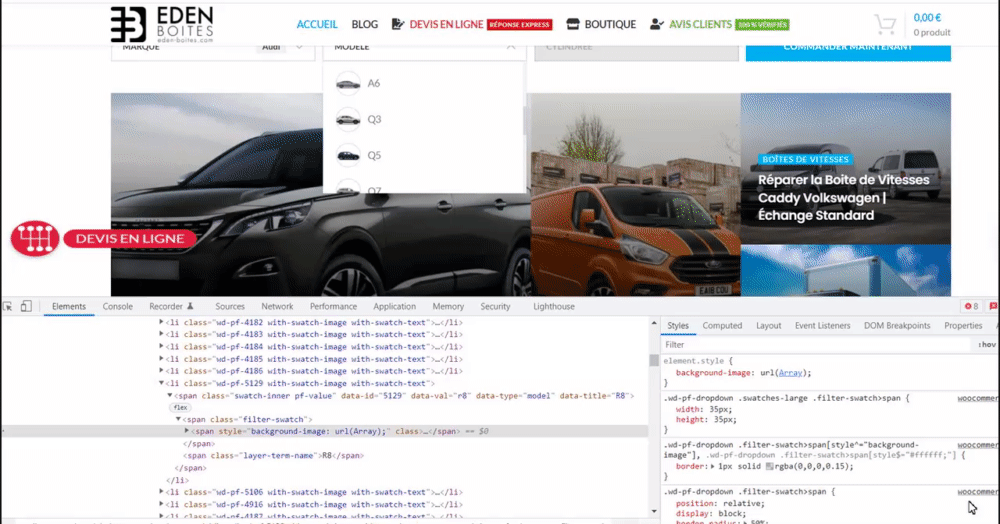Screen dimensions: 1000x524
Task: Expand the border shorthand property triangle
Action: (x=713, y=467)
